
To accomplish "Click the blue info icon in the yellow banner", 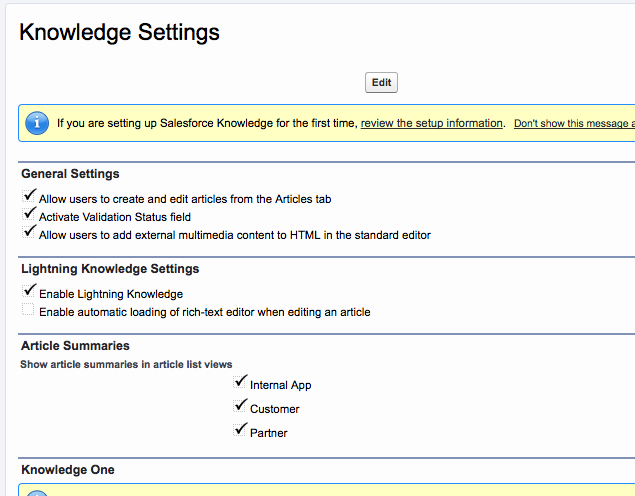I will coord(37,123).
